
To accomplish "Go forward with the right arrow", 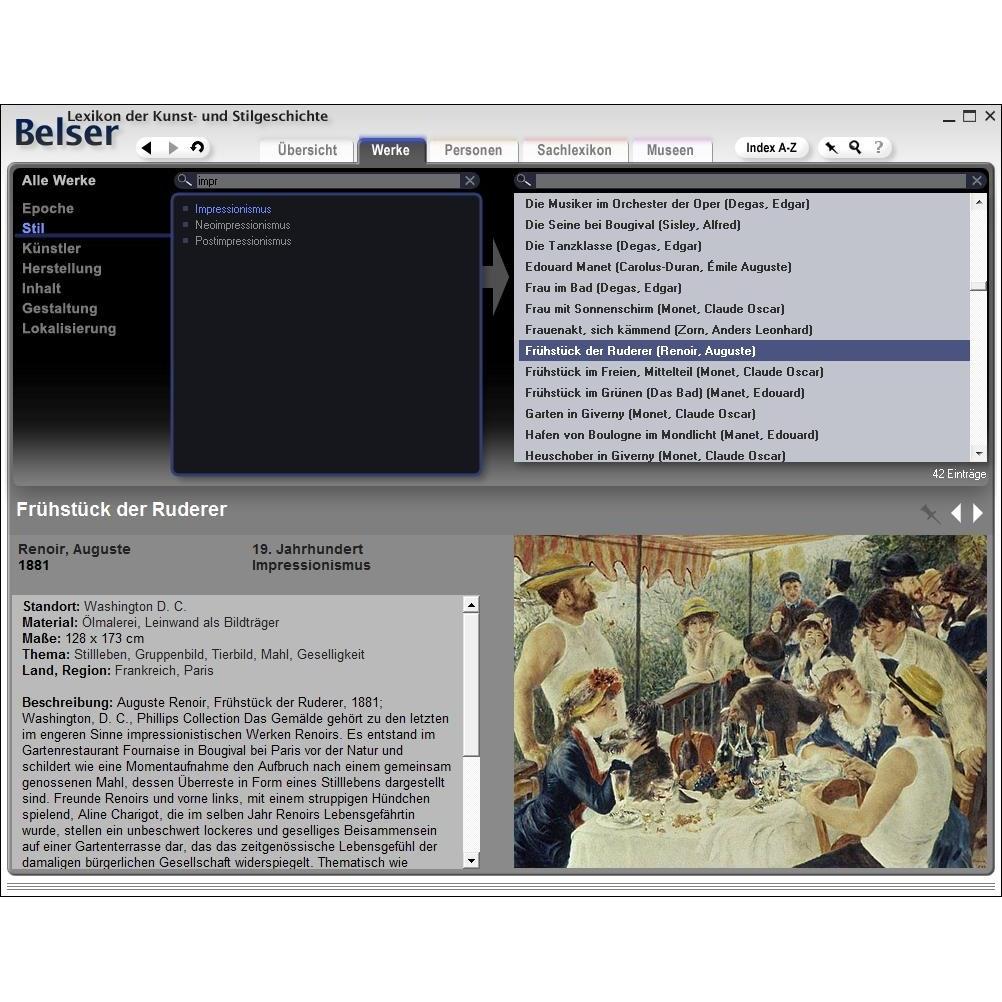I will [173, 148].
